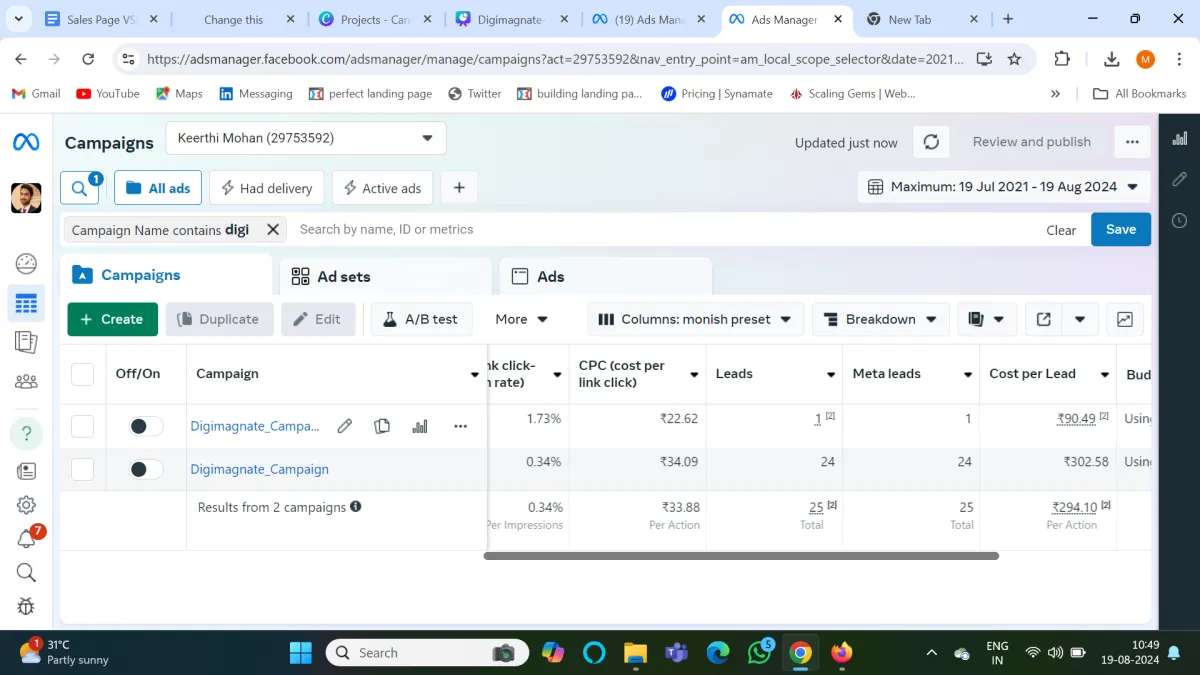Click the Search magnifier in left sidebar

[26, 573]
